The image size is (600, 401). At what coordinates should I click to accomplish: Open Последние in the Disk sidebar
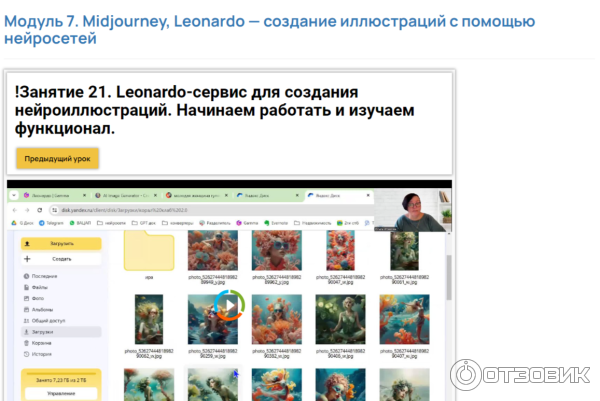coord(41,276)
